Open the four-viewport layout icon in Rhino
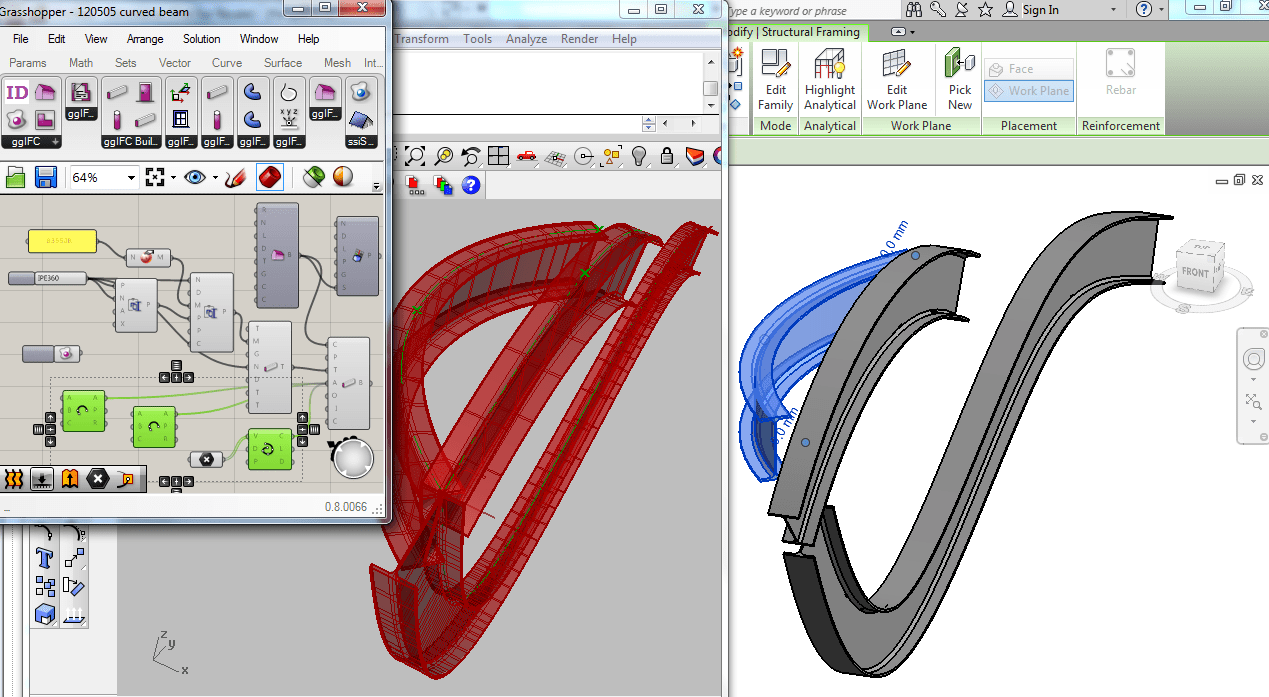 (499, 156)
